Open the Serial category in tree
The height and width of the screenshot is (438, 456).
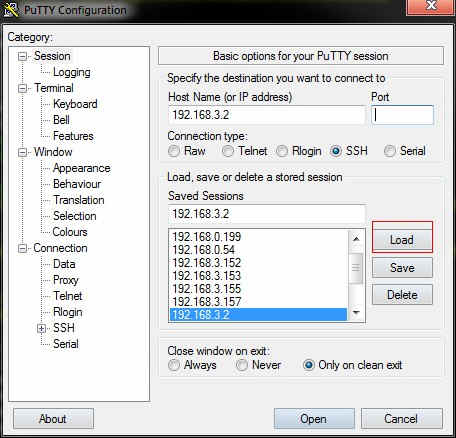[x=66, y=344]
